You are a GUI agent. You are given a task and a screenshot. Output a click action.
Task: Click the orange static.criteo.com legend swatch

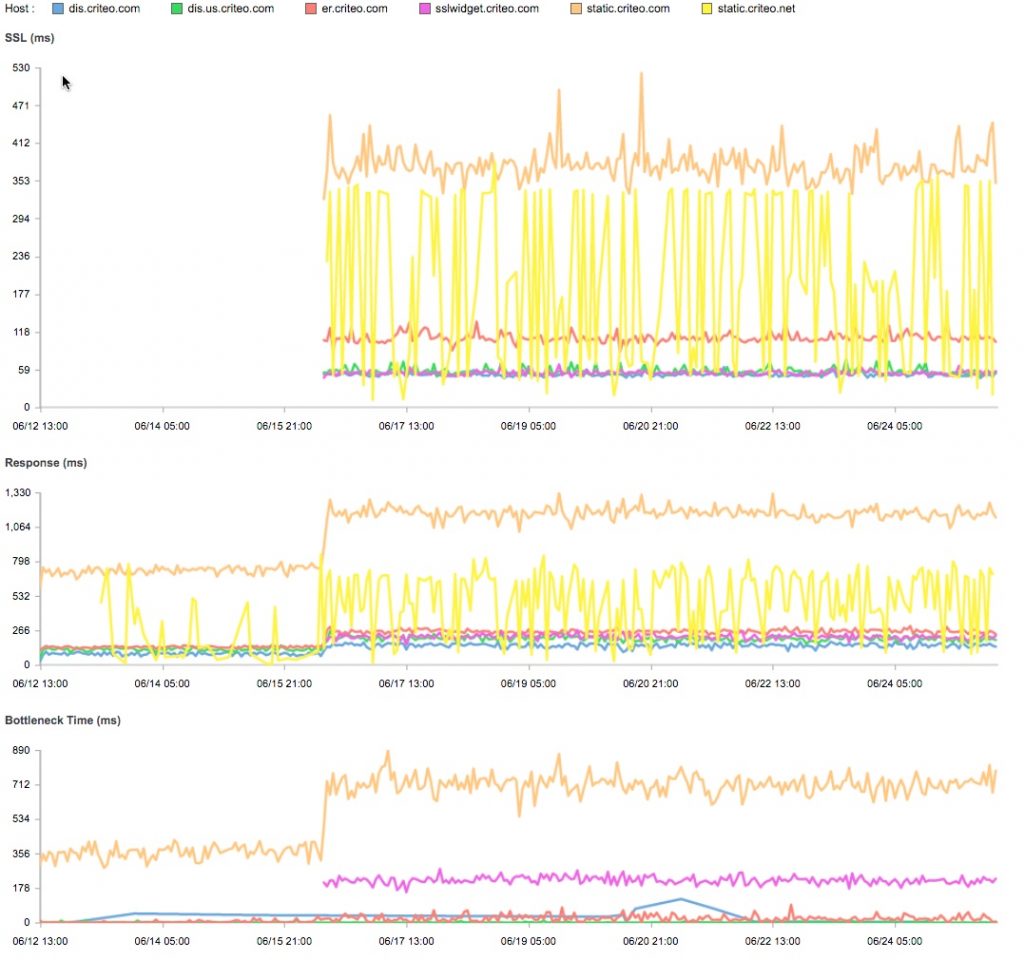576,9
